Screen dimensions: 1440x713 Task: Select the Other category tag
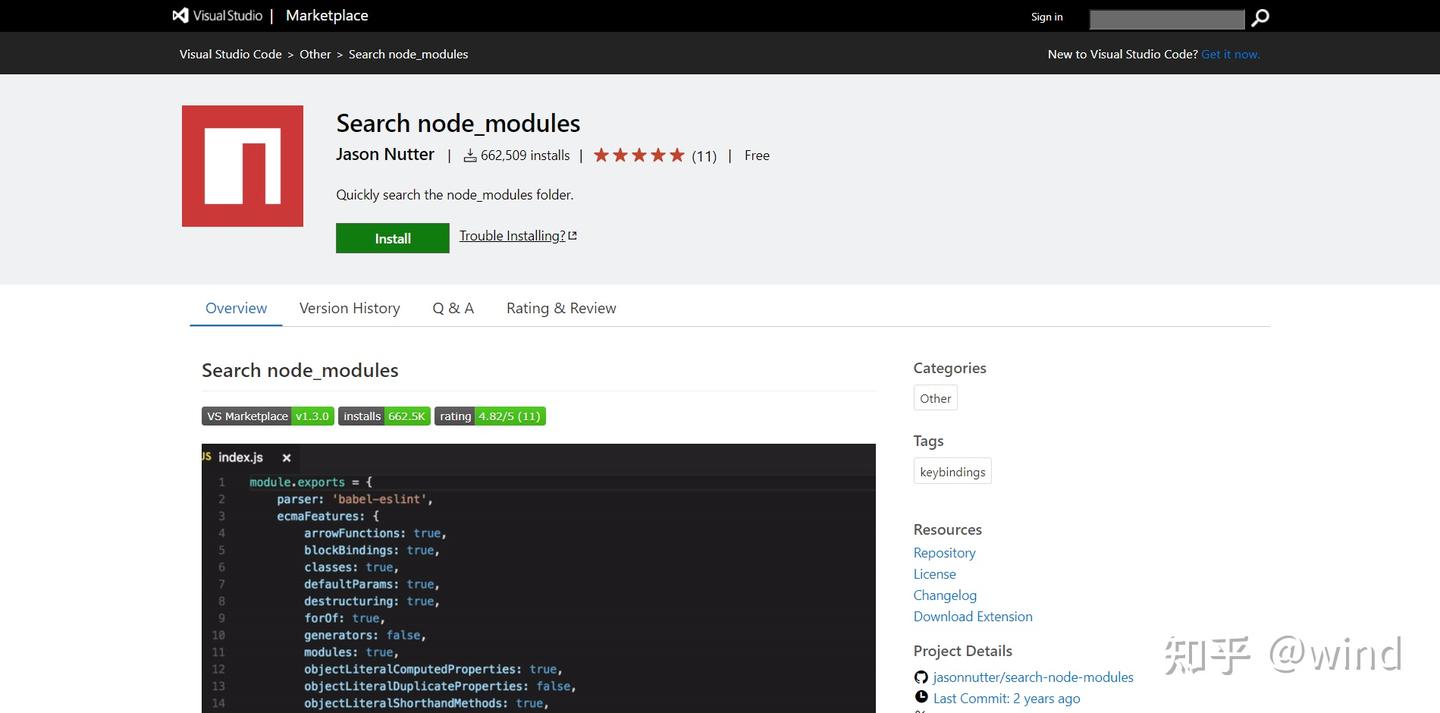[934, 397]
